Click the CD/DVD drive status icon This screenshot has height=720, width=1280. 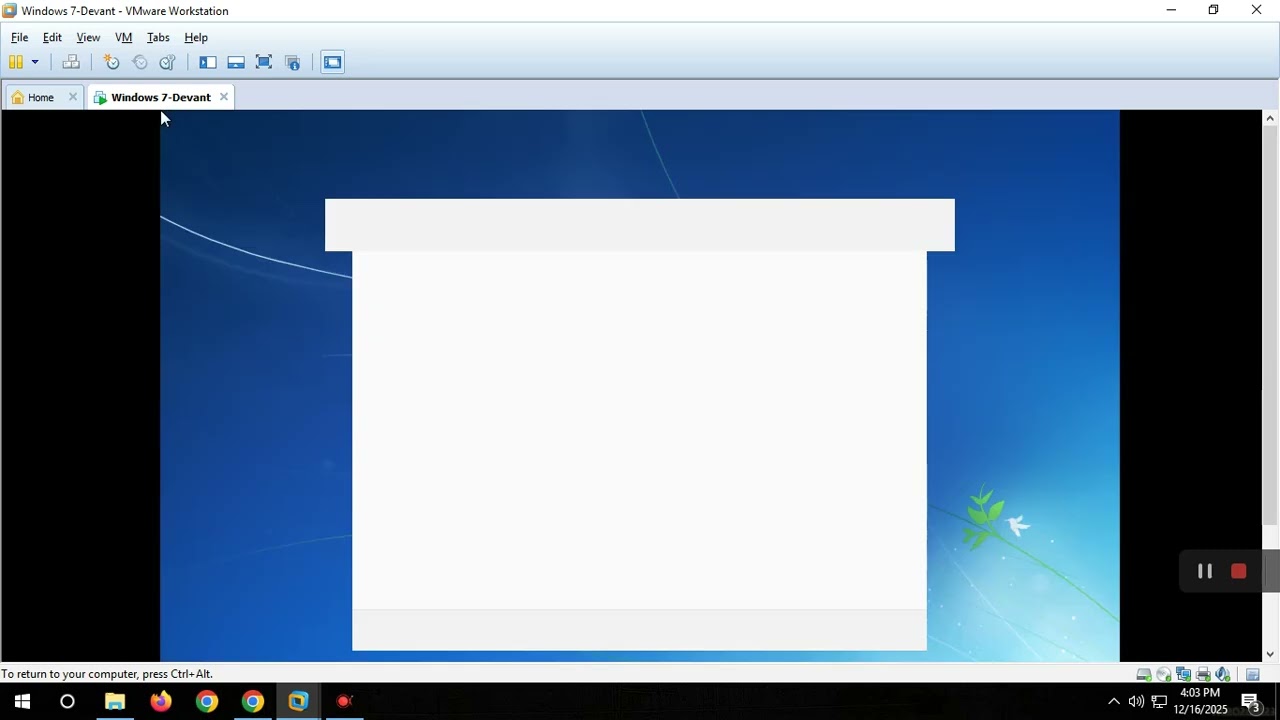[x=1164, y=674]
